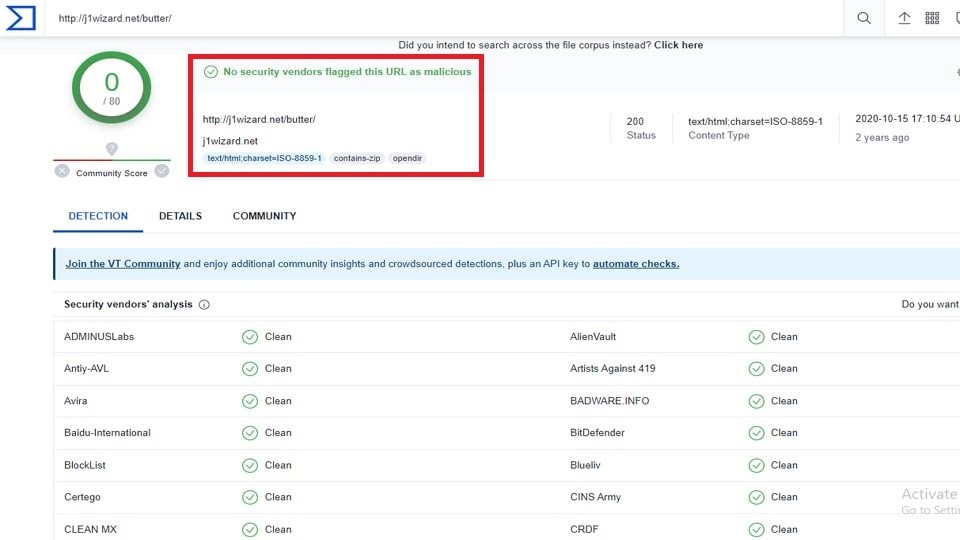Click the Baidu-International clean check icon
The height and width of the screenshot is (540, 960).
click(250, 433)
